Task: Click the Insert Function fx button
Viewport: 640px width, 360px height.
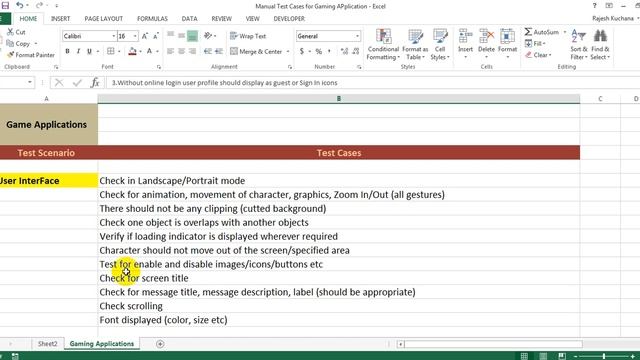Action: click(95, 83)
